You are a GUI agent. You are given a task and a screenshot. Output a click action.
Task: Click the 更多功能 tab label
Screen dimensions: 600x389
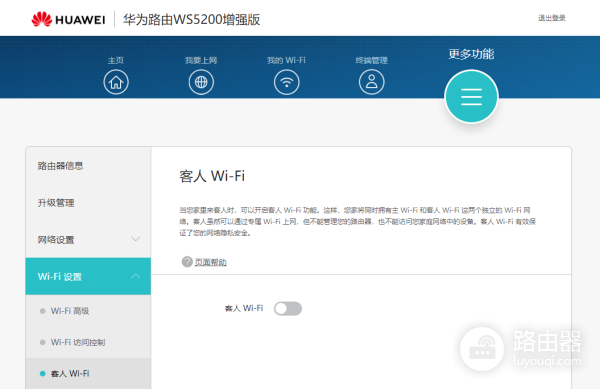tap(471, 54)
